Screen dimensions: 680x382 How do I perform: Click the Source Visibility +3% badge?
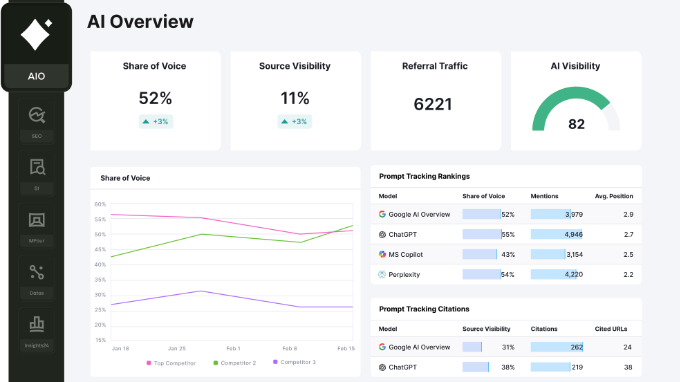coord(294,122)
